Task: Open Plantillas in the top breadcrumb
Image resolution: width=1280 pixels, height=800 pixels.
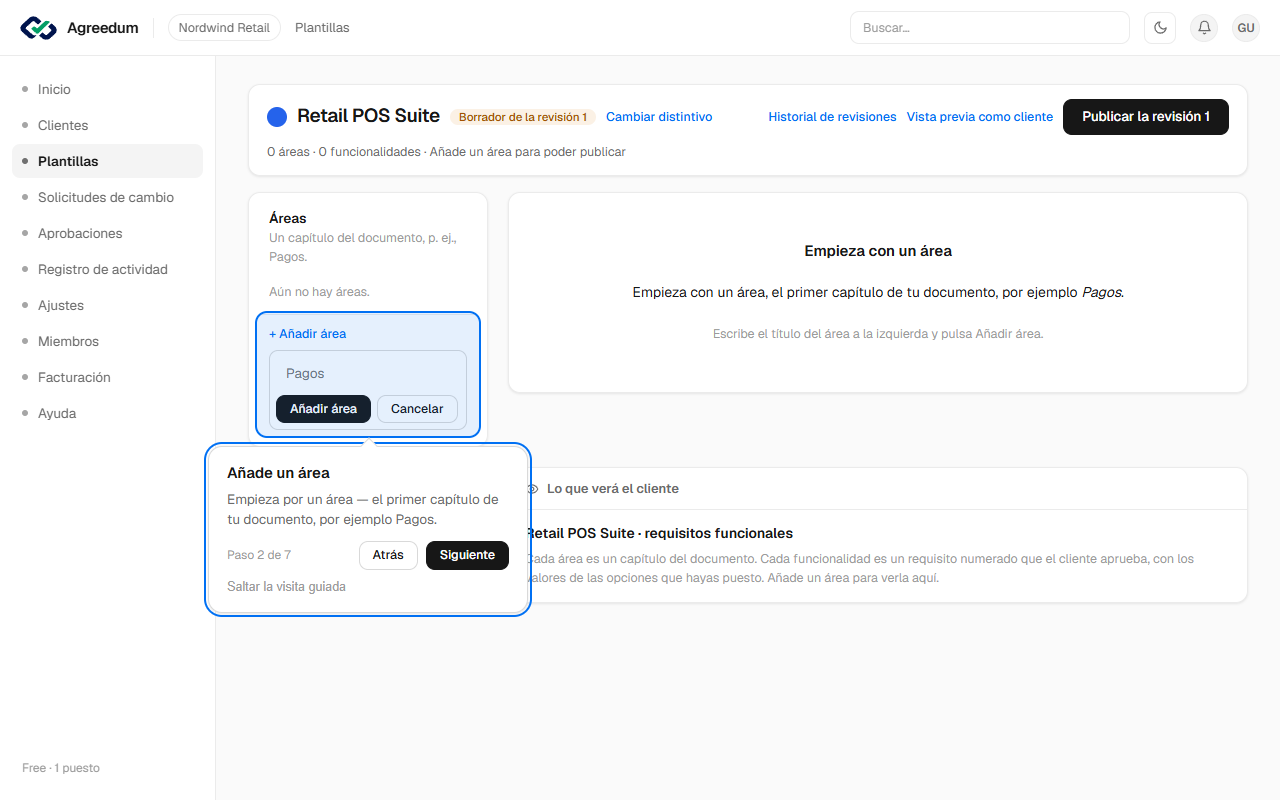Action: (x=322, y=28)
